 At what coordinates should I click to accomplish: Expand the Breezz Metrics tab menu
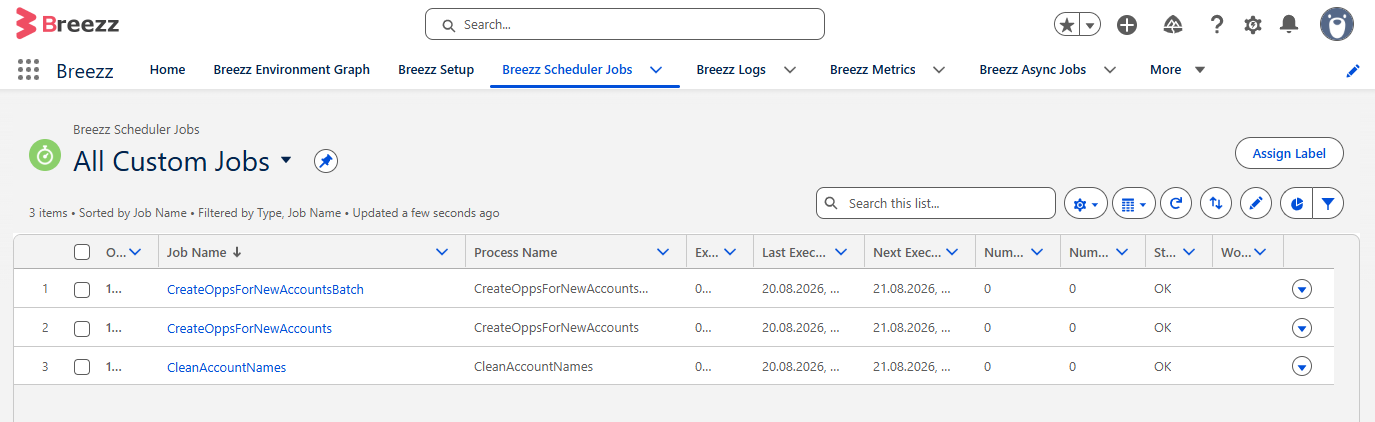[x=939, y=70]
